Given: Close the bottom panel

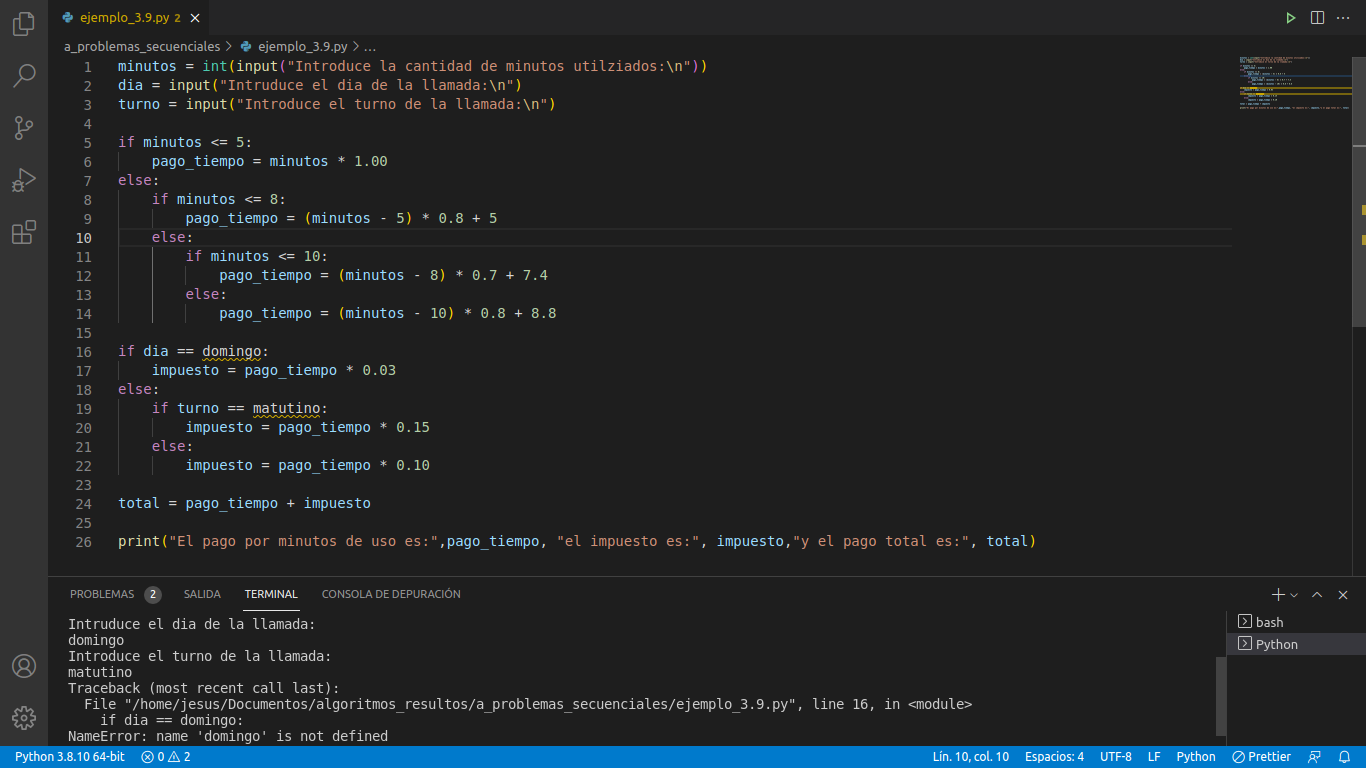Looking at the screenshot, I should [1344, 594].
